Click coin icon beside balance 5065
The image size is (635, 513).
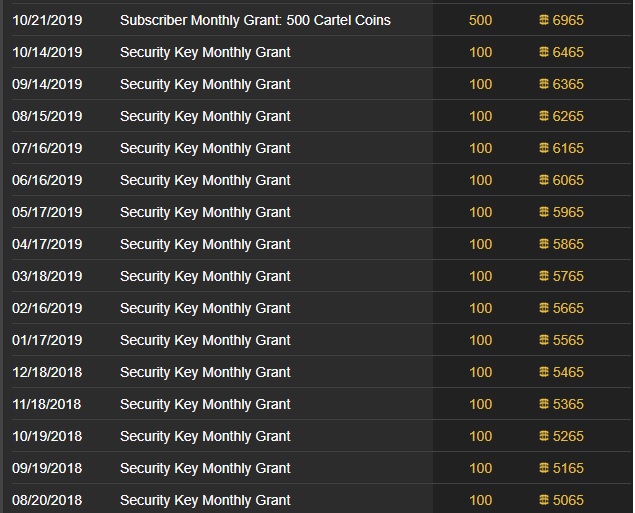tap(544, 500)
